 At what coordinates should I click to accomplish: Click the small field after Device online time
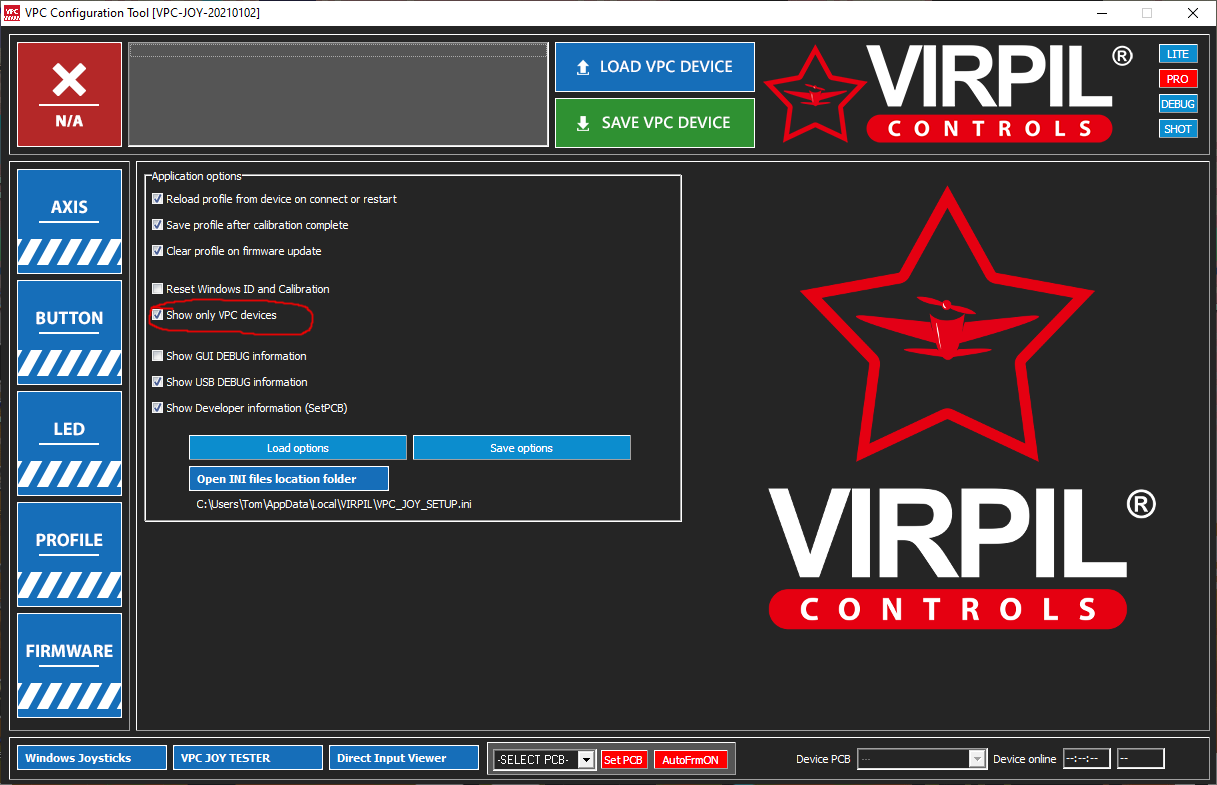click(x=1141, y=759)
